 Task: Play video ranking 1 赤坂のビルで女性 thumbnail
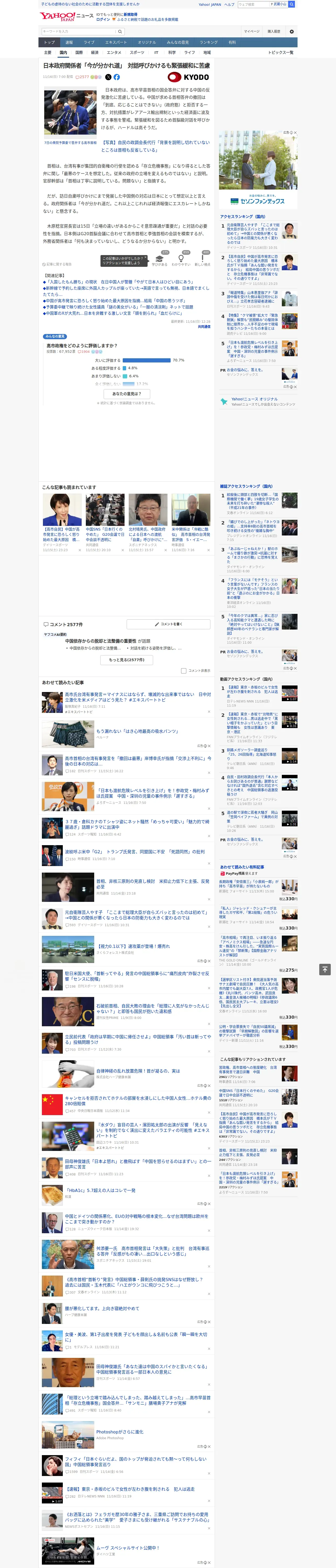pyautogui.click(x=290, y=693)
